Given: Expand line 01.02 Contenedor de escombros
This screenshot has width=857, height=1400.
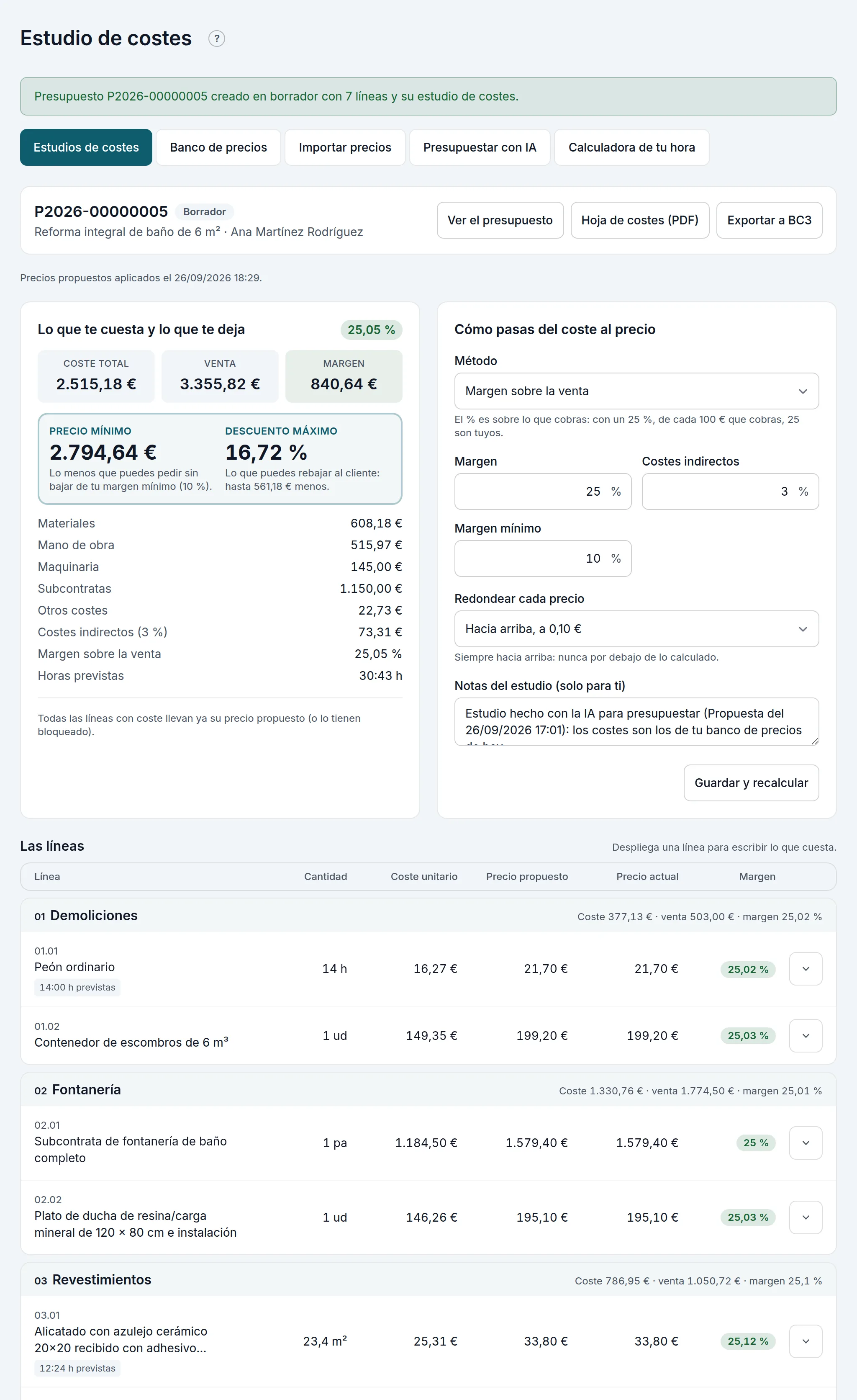Looking at the screenshot, I should point(805,1036).
